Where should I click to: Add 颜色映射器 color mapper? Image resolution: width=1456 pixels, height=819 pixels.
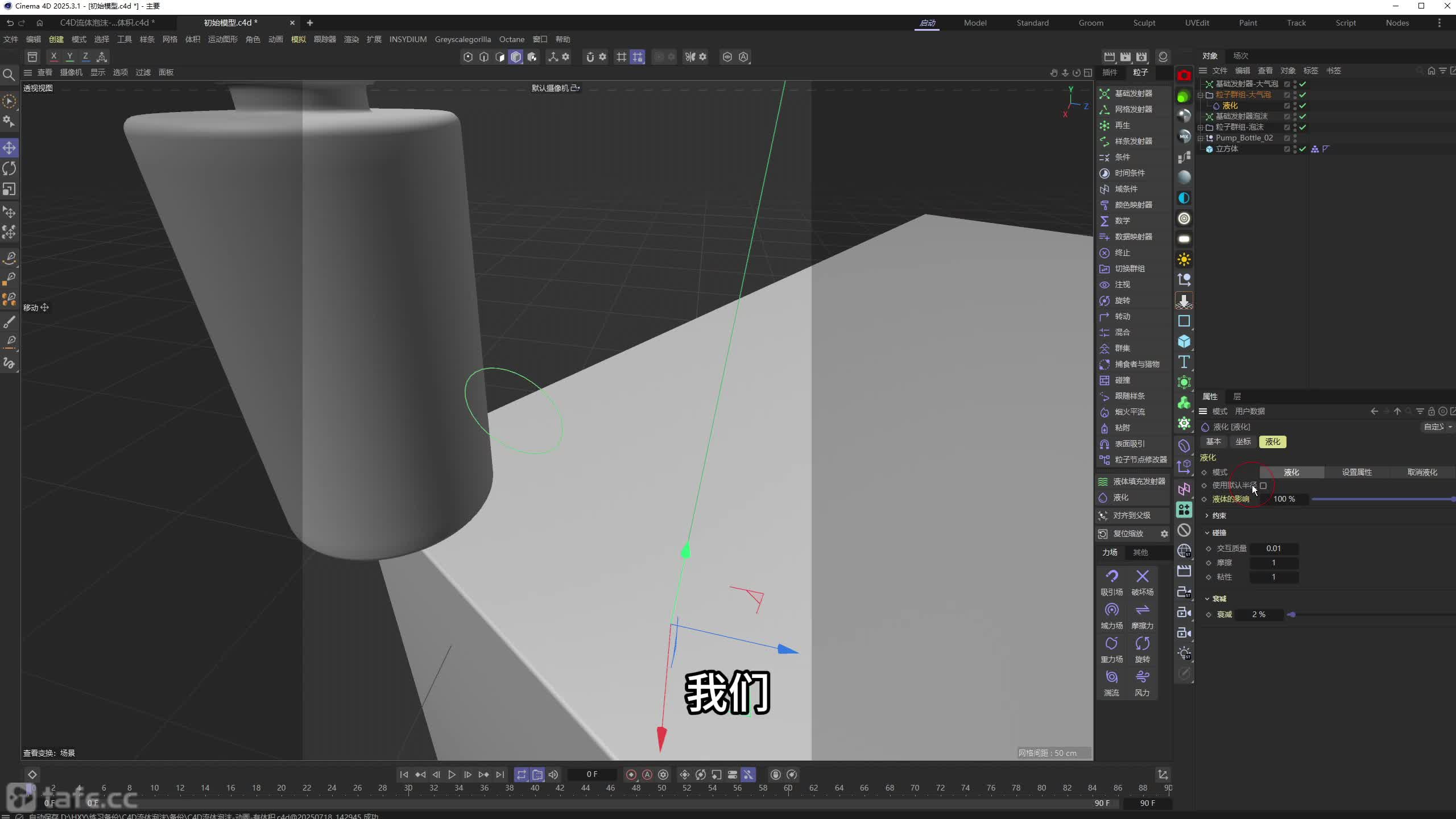click(1132, 205)
